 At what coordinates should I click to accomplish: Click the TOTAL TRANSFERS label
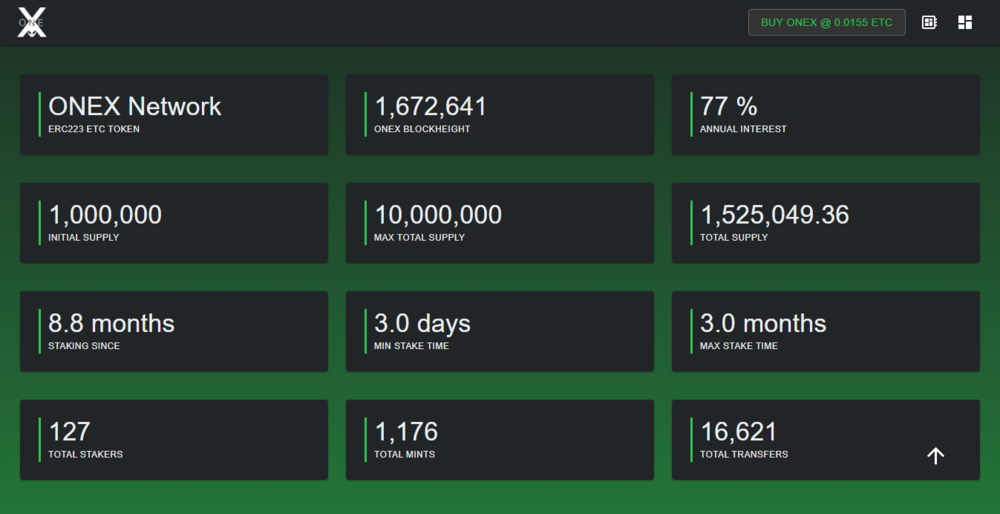click(x=744, y=455)
